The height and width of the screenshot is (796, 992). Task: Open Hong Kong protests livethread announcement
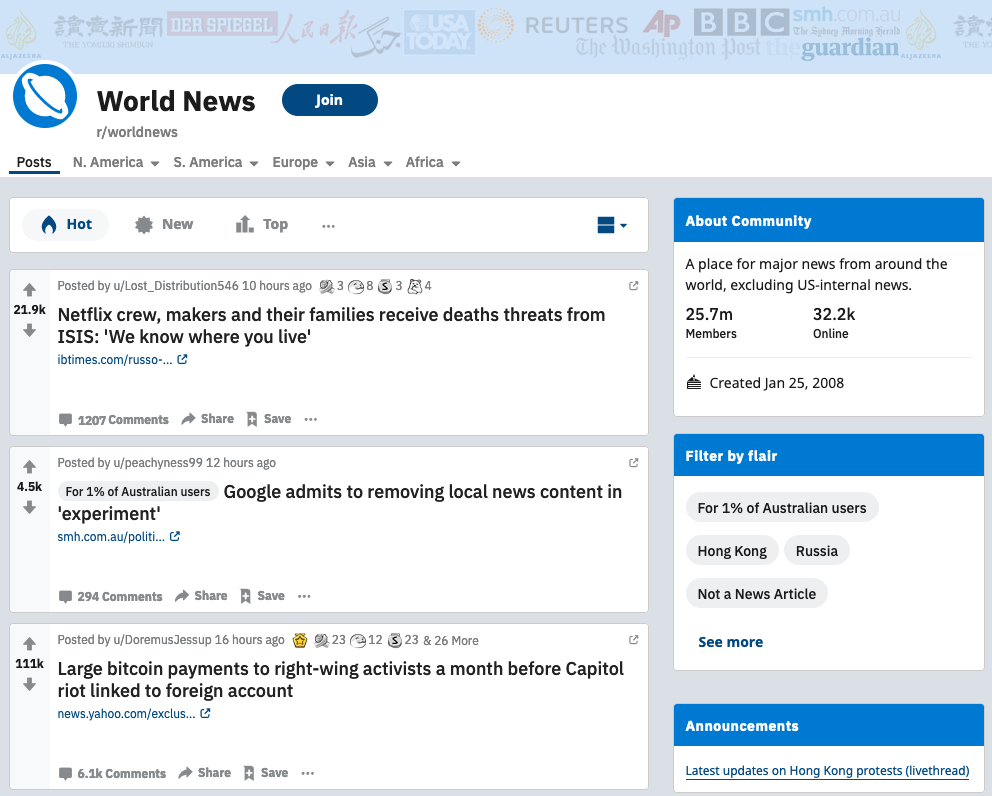pyautogui.click(x=827, y=771)
